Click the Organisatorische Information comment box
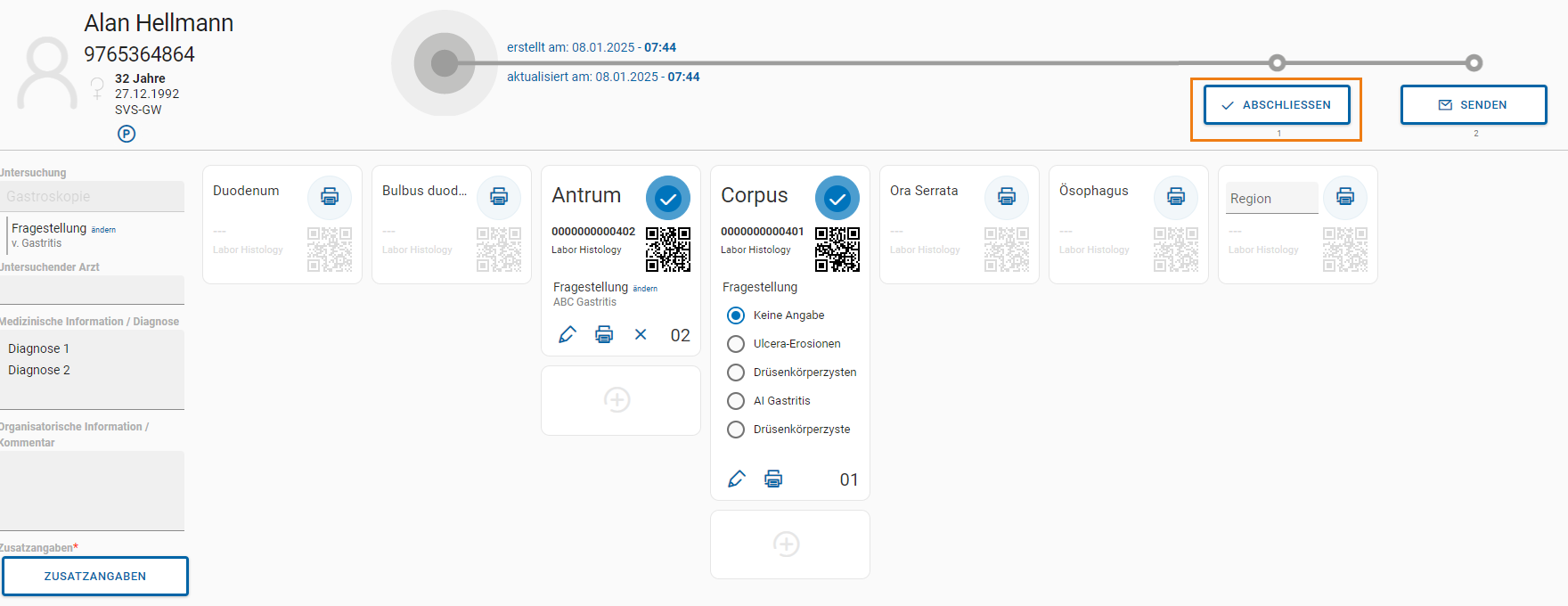This screenshot has height=606, width=1568. click(92, 491)
